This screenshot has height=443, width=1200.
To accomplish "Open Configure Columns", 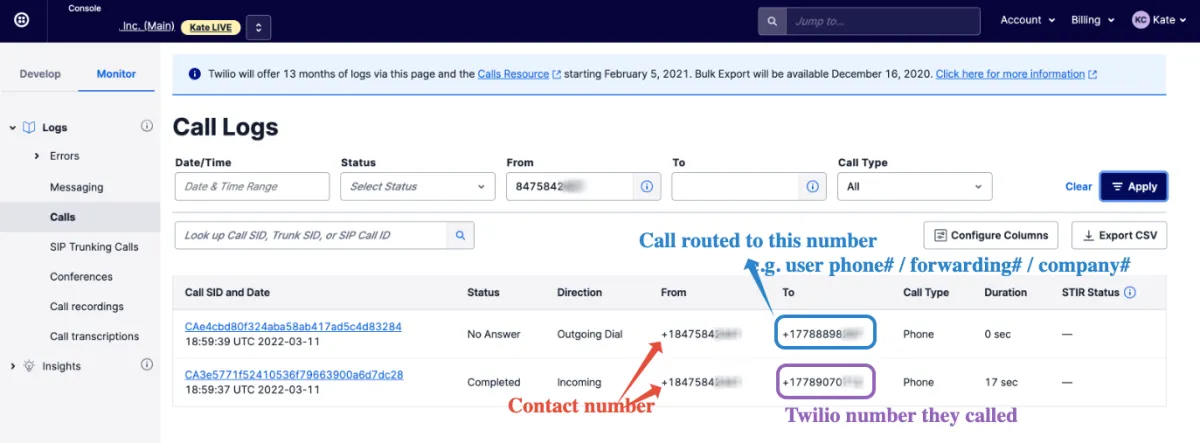I will point(991,235).
